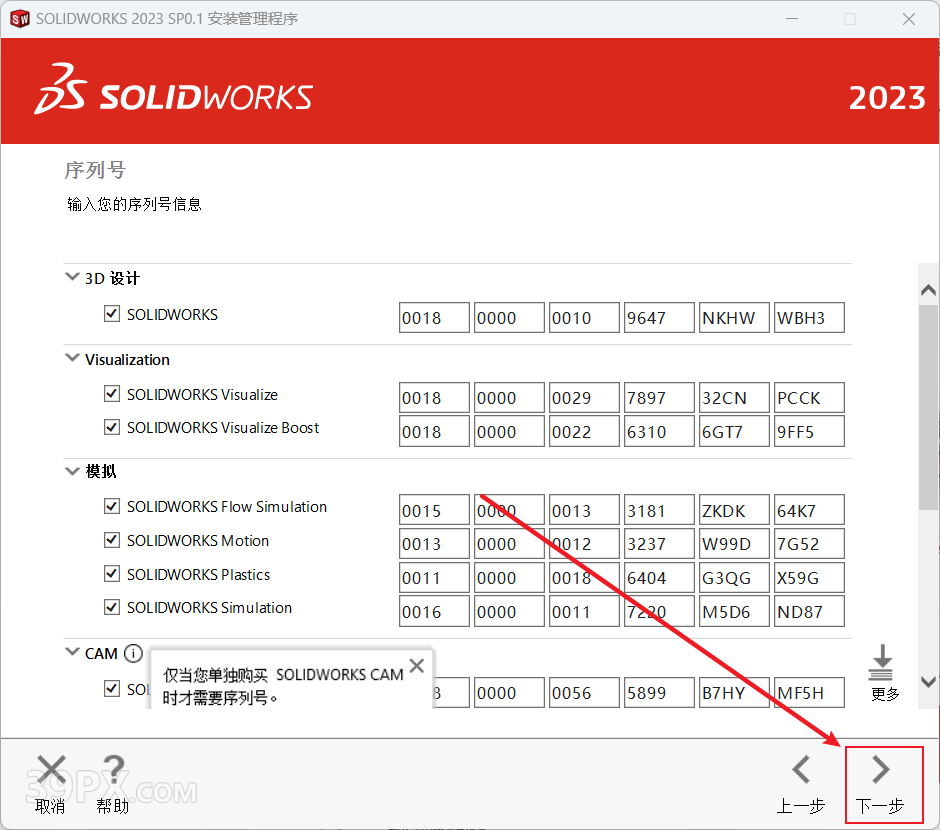Screen dimensions: 940x830
Task: Click the Cancel (取消) X icon
Action: click(x=51, y=770)
